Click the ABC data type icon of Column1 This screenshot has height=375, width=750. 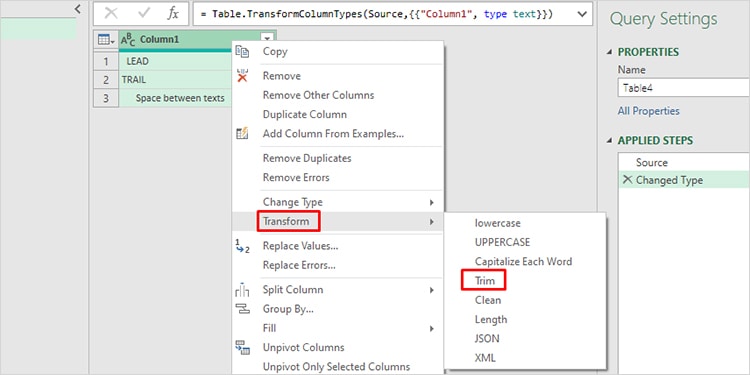[x=128, y=40]
